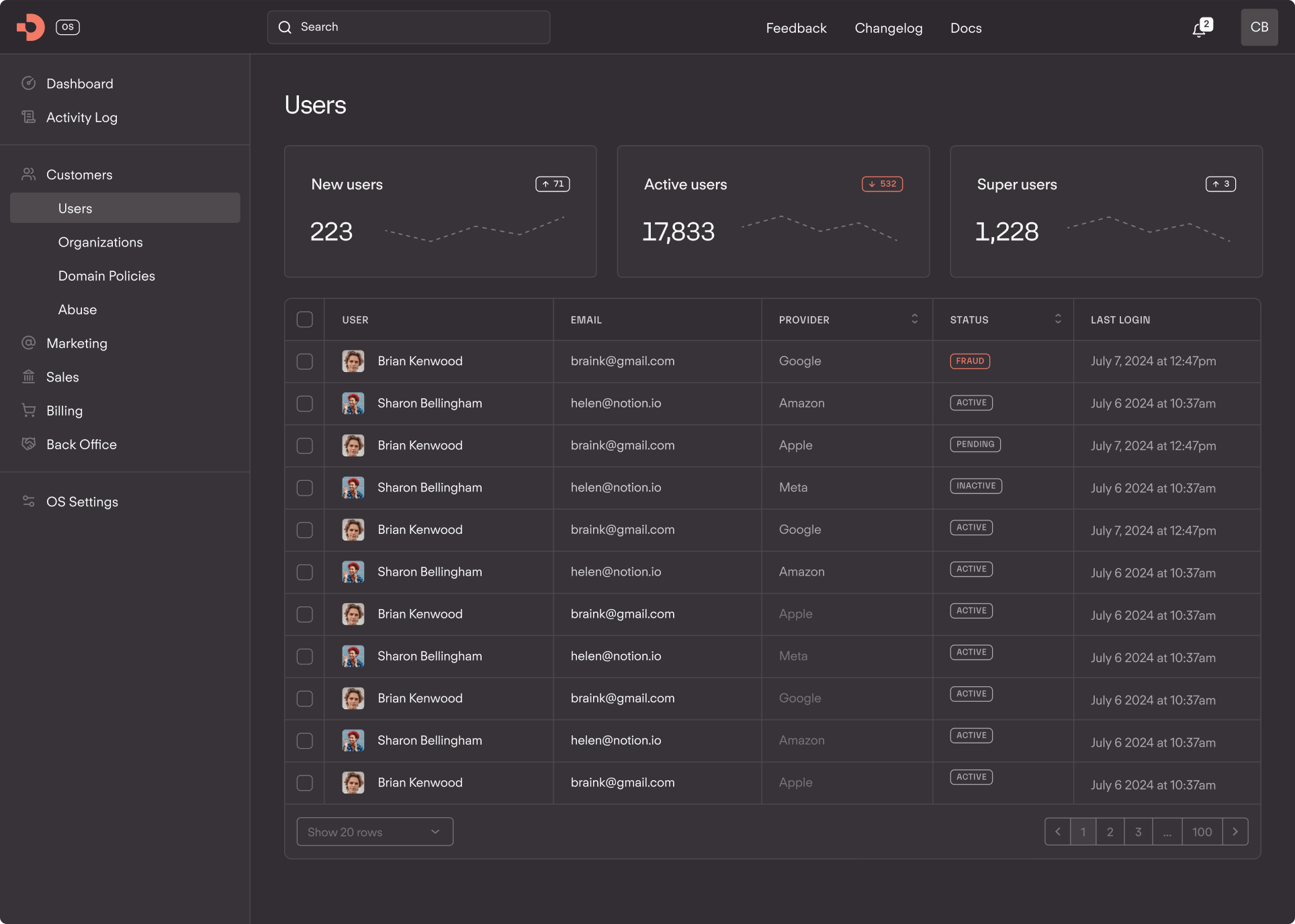Sort by the Provider column arrows
Viewport: 1295px width, 924px height.
click(914, 319)
